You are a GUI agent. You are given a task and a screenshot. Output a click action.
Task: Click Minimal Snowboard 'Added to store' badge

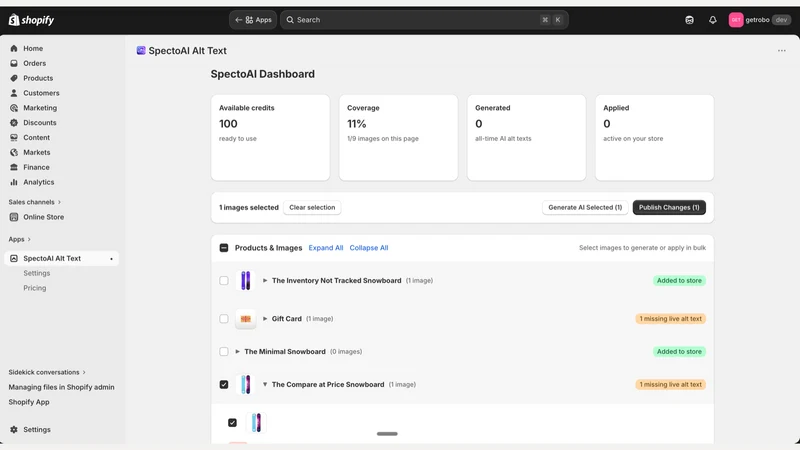[679, 352]
